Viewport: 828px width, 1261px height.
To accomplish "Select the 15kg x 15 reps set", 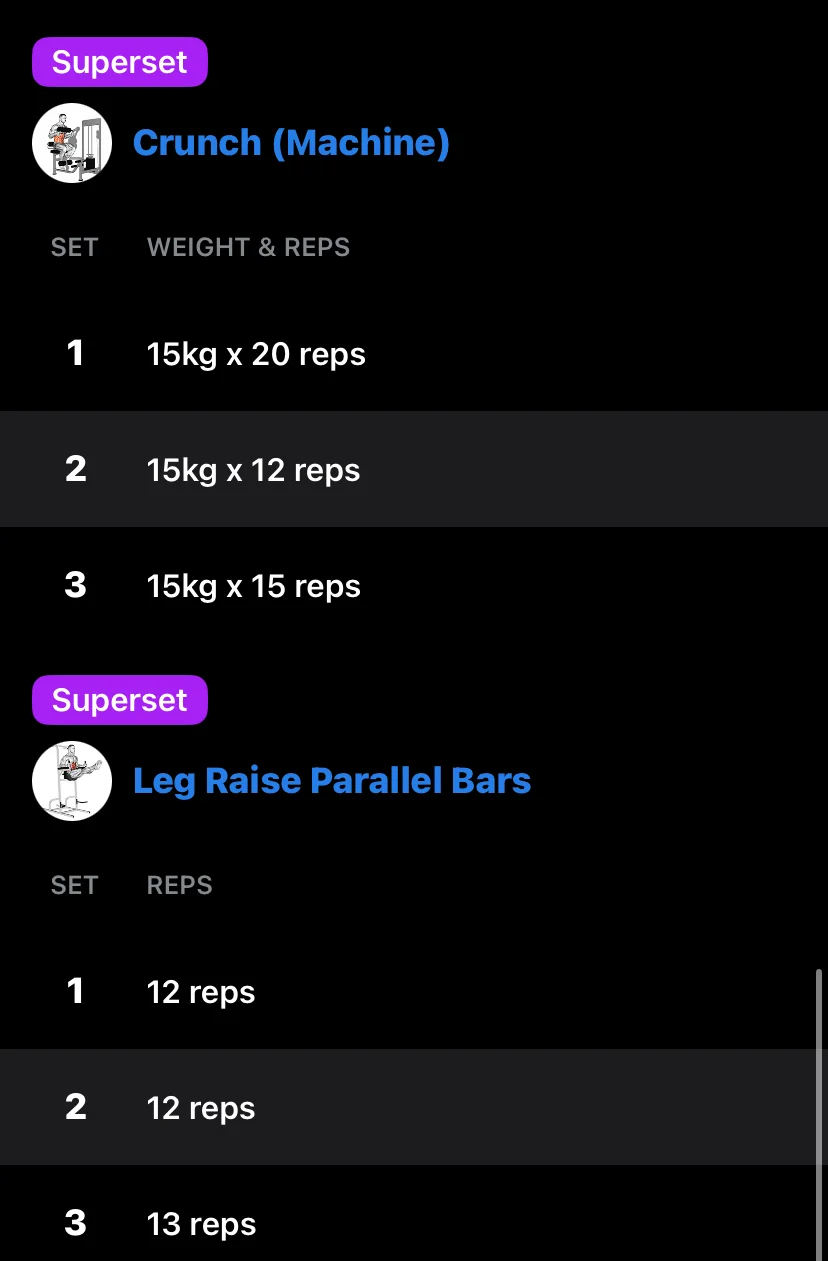I will tap(414, 585).
